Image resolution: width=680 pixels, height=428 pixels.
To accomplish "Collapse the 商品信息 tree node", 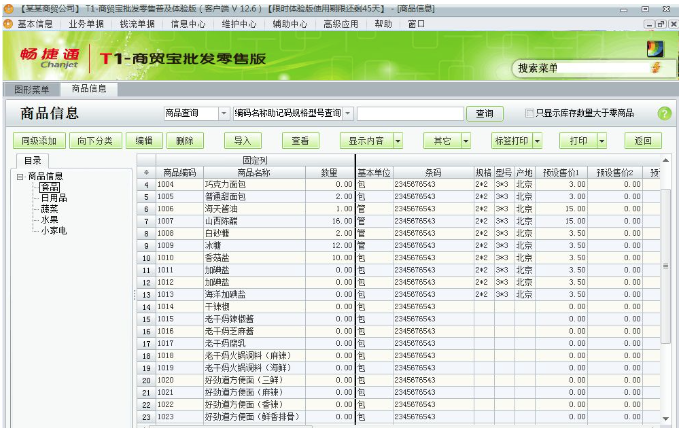I will point(20,176).
